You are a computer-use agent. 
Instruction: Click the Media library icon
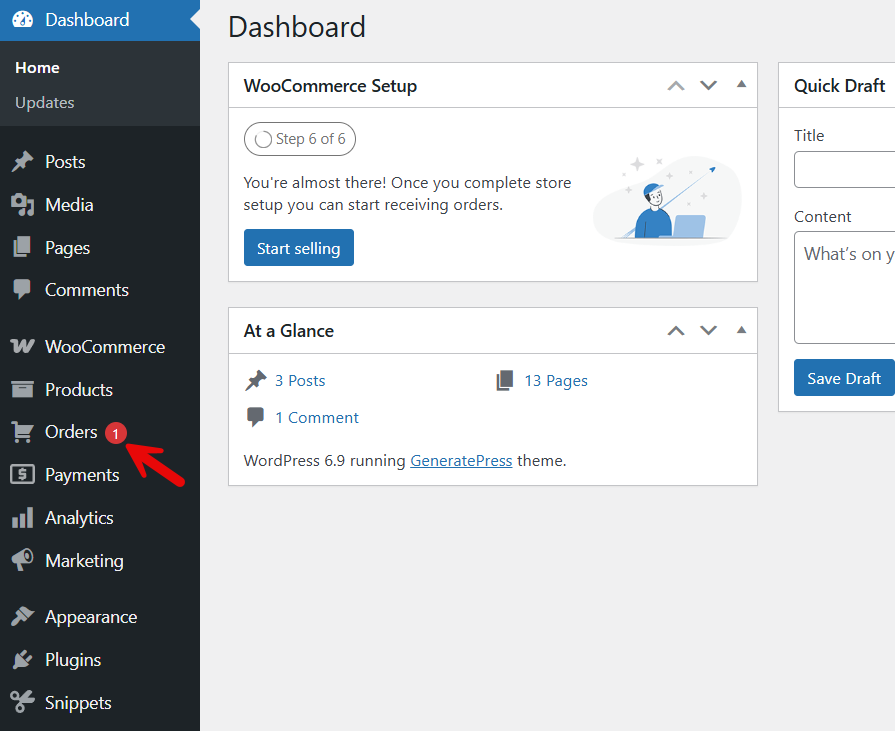22,205
